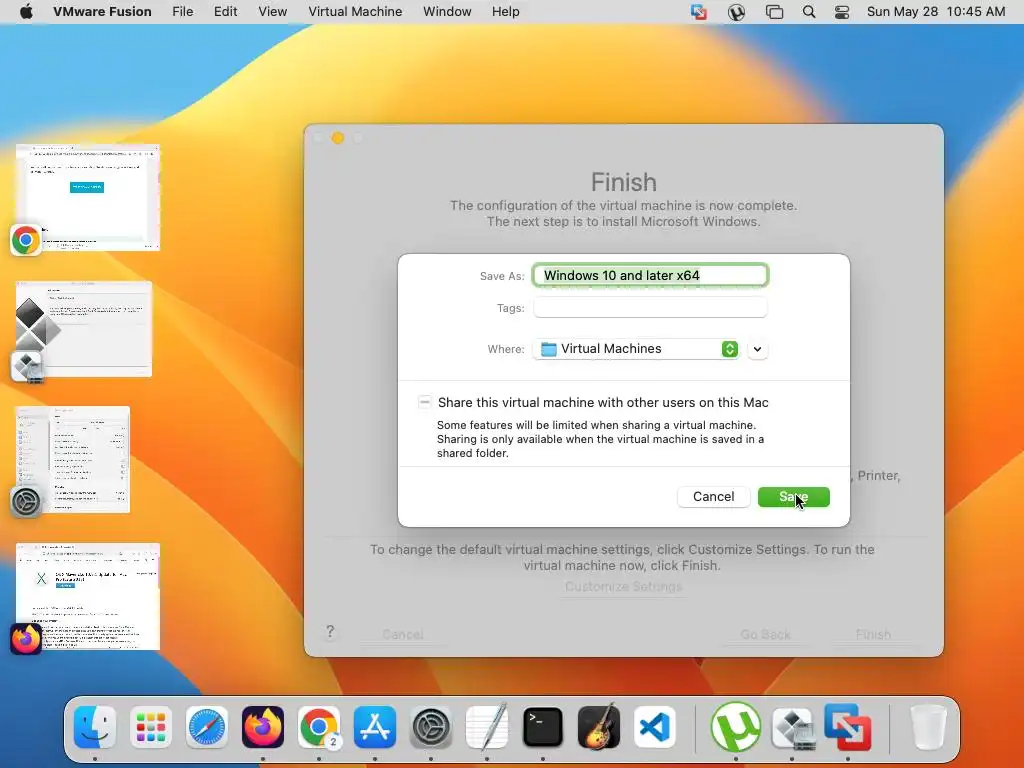Open Boot Camp Assistant in the Dock
This screenshot has width=1024, height=768.
pos(792,727)
